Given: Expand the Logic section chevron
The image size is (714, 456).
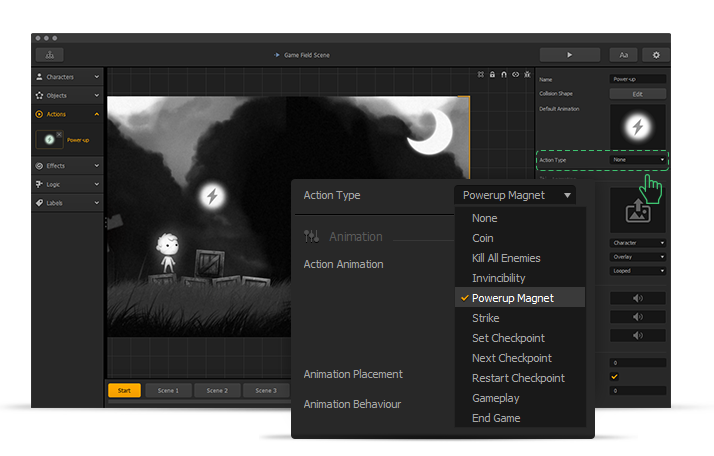Looking at the screenshot, I should (97, 184).
